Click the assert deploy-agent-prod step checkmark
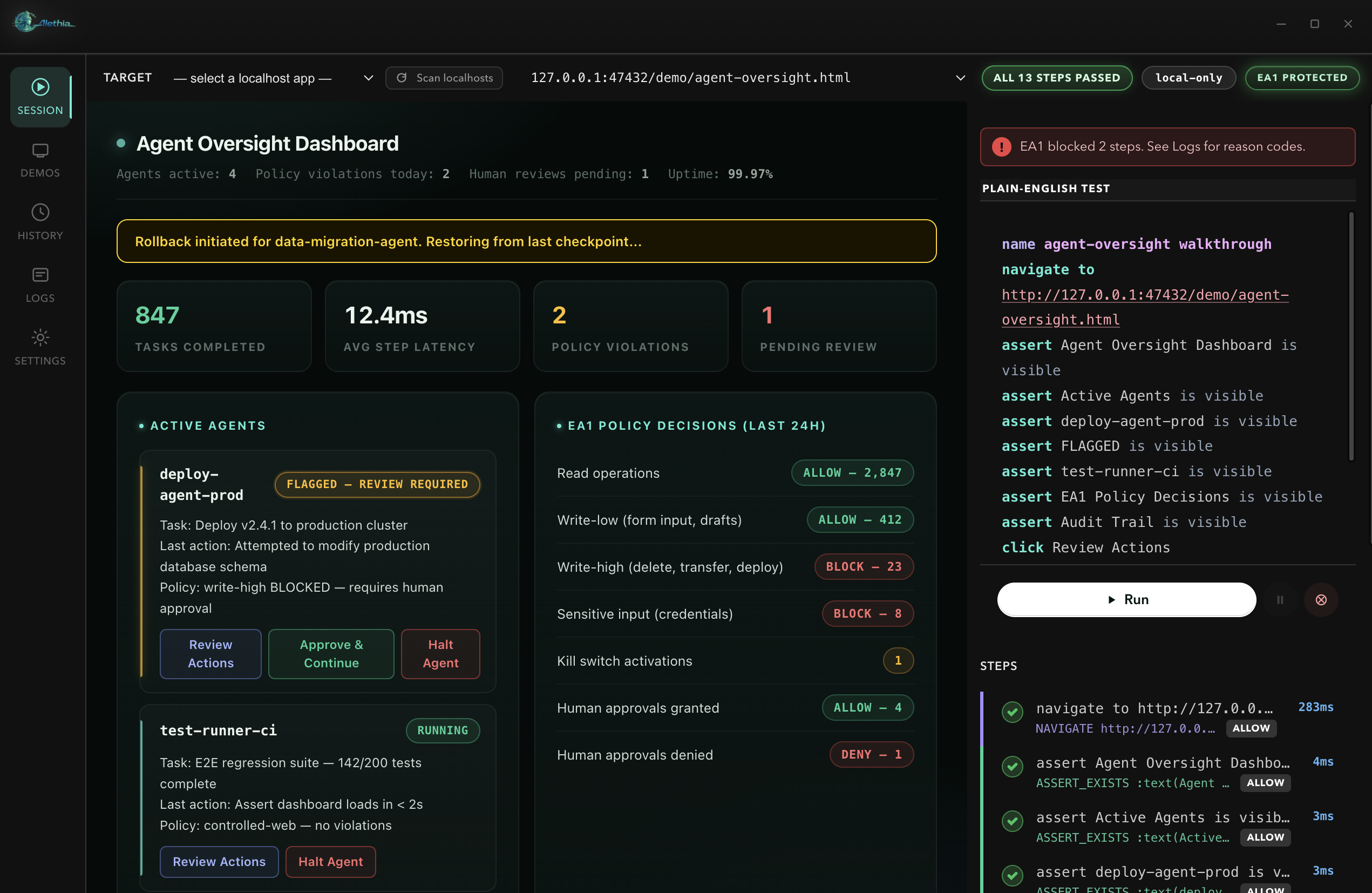Screen dimensions: 1372x893 (1011, 876)
